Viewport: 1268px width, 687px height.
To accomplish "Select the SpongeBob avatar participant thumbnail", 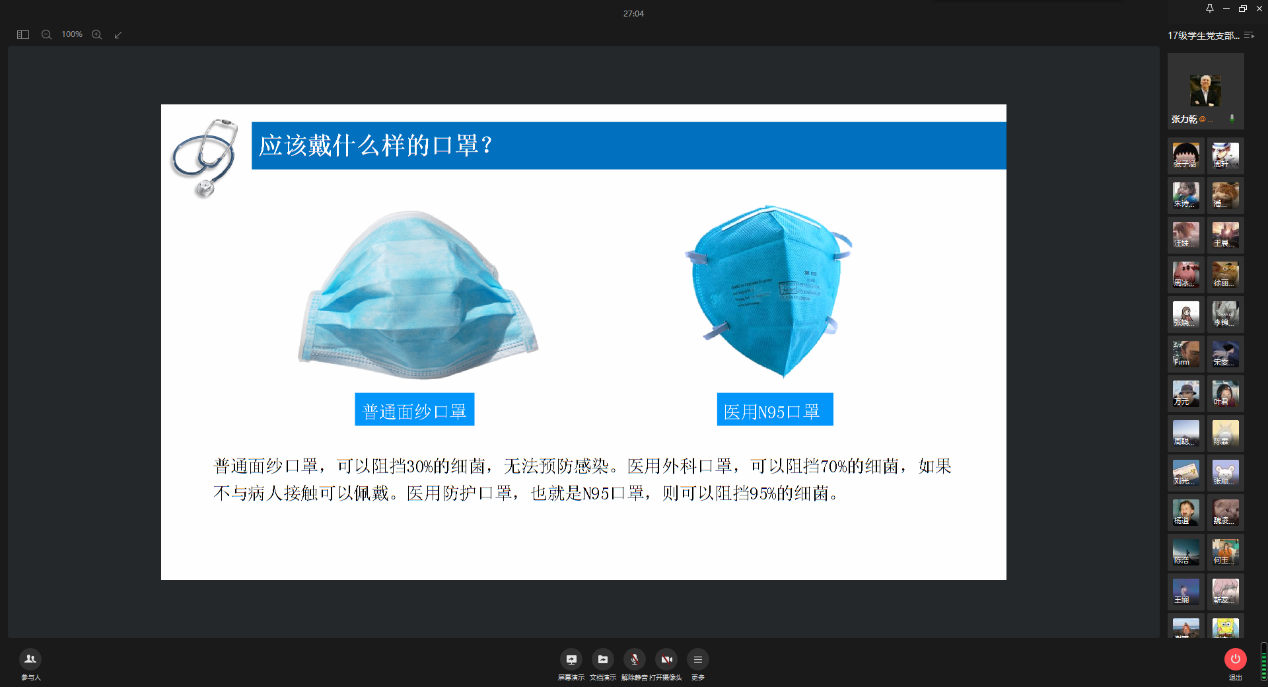I will (x=1225, y=628).
